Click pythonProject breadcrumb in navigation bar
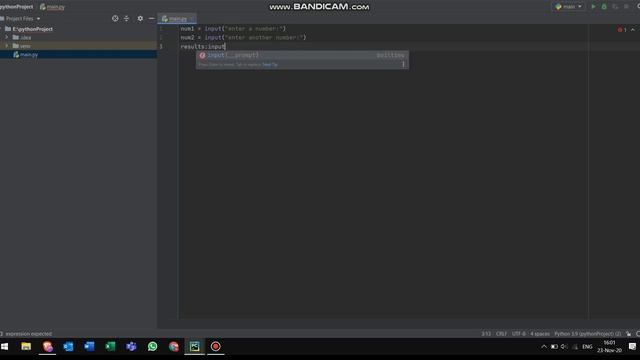The width and height of the screenshot is (640, 360). [x=16, y=7]
